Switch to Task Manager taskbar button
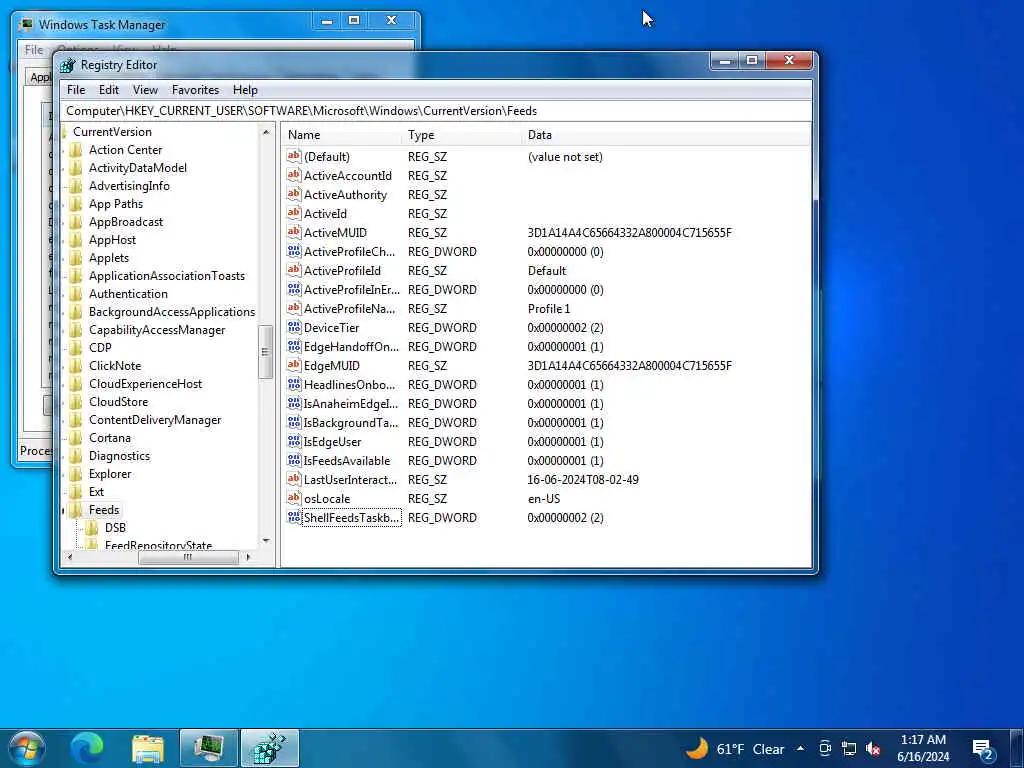Screen dimensions: 1024x768 coord(209,748)
